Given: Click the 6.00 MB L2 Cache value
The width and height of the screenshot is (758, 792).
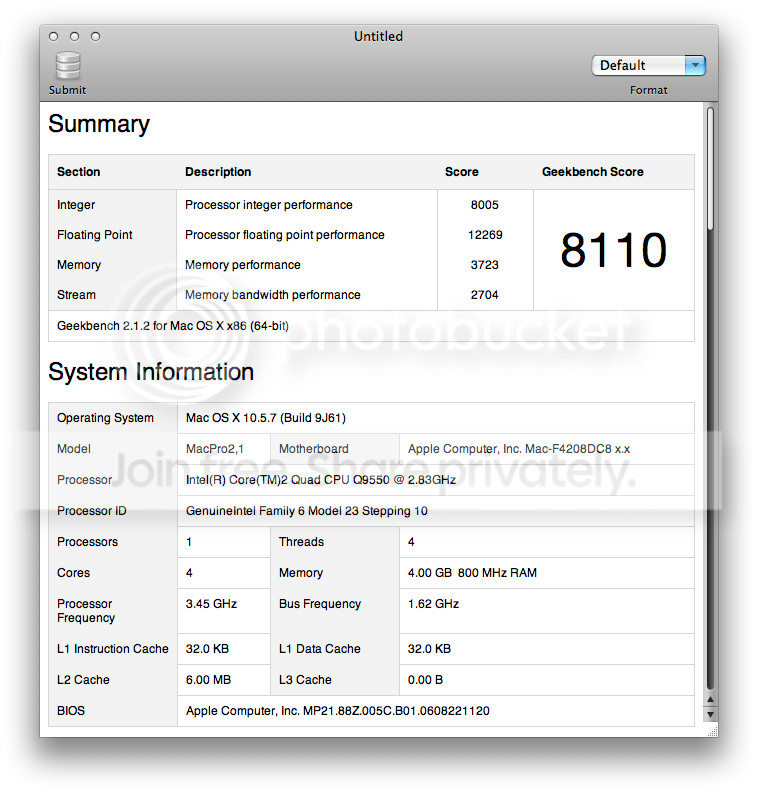Looking at the screenshot, I should [208, 680].
